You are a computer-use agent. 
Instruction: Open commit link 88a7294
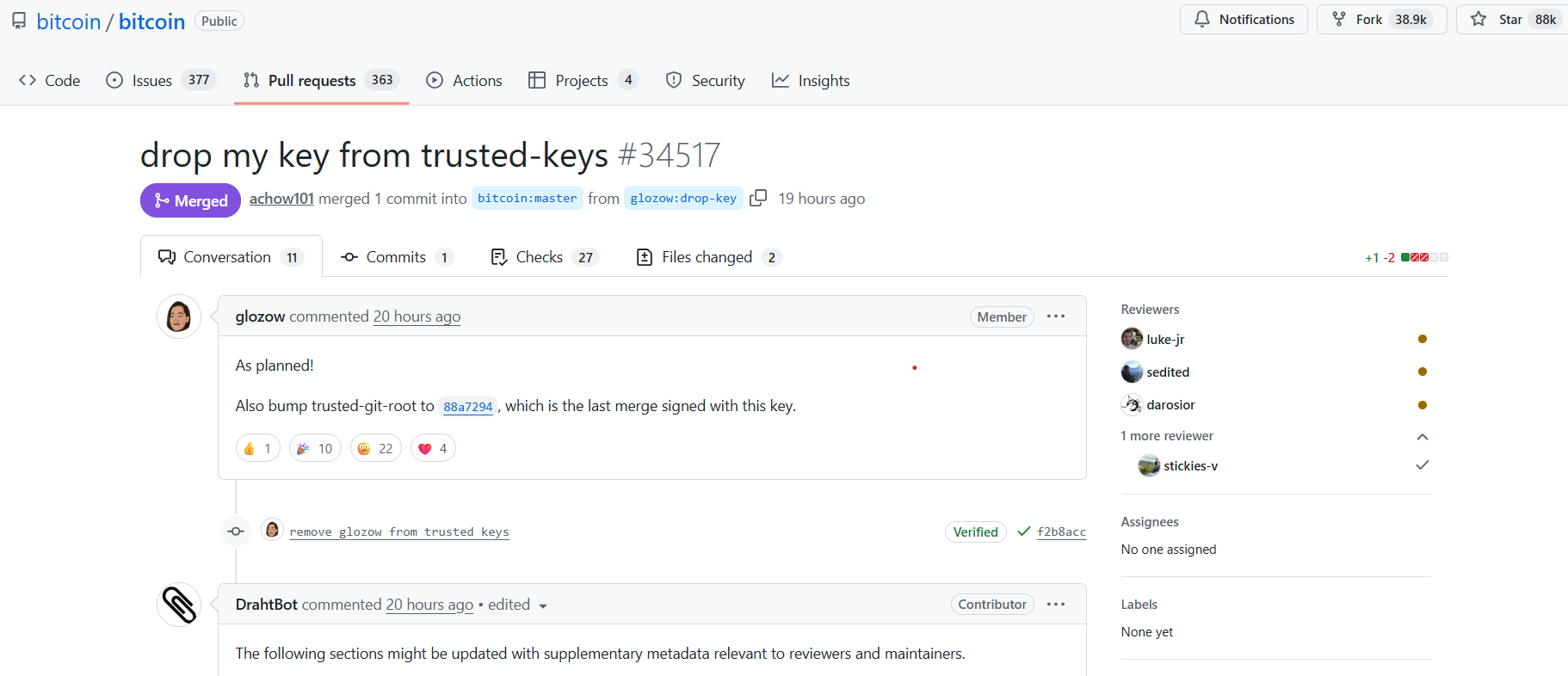(467, 407)
